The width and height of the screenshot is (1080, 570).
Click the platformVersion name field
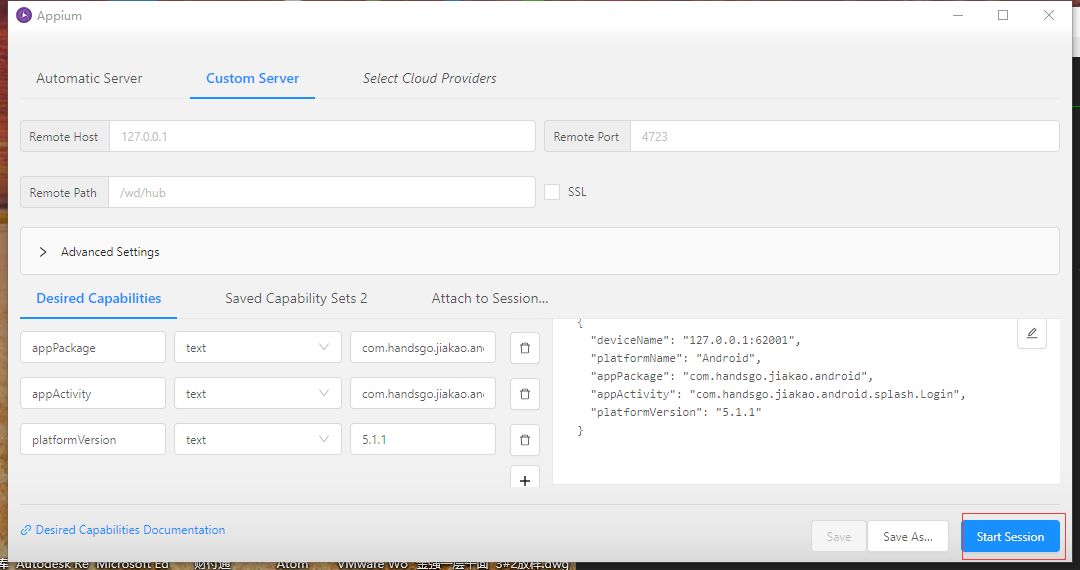pyautogui.click(x=93, y=439)
